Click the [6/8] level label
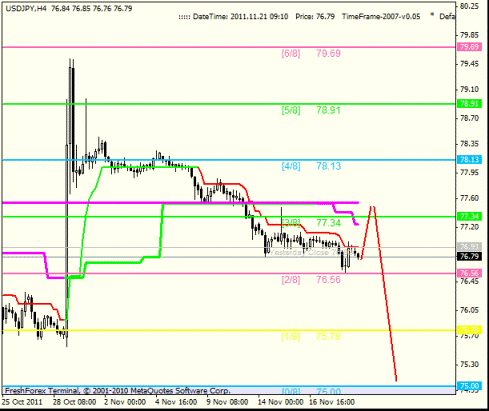Screen dimensions: 489x411 click(x=291, y=53)
